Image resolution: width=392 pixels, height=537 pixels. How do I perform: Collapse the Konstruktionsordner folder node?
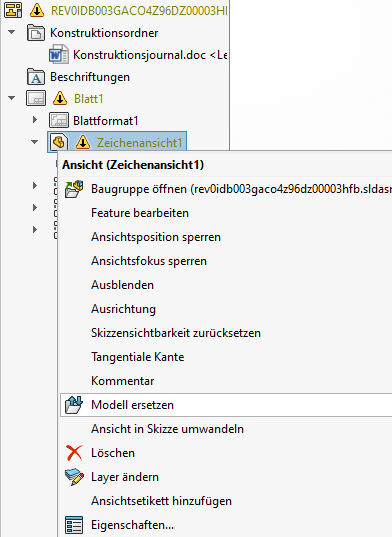[12, 32]
